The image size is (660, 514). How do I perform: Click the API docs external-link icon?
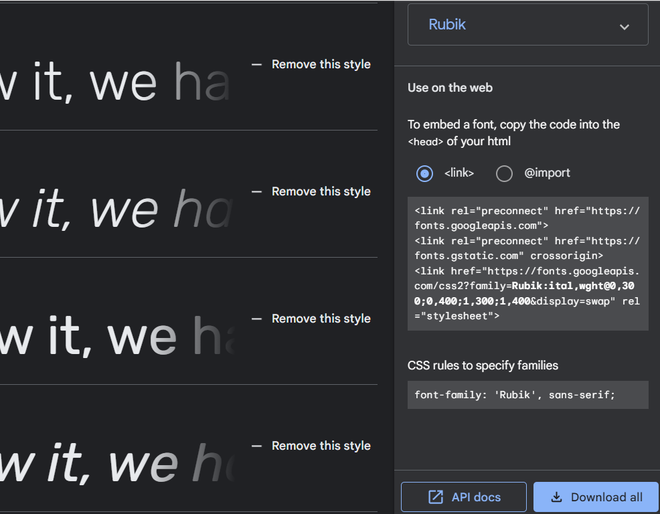(436, 497)
